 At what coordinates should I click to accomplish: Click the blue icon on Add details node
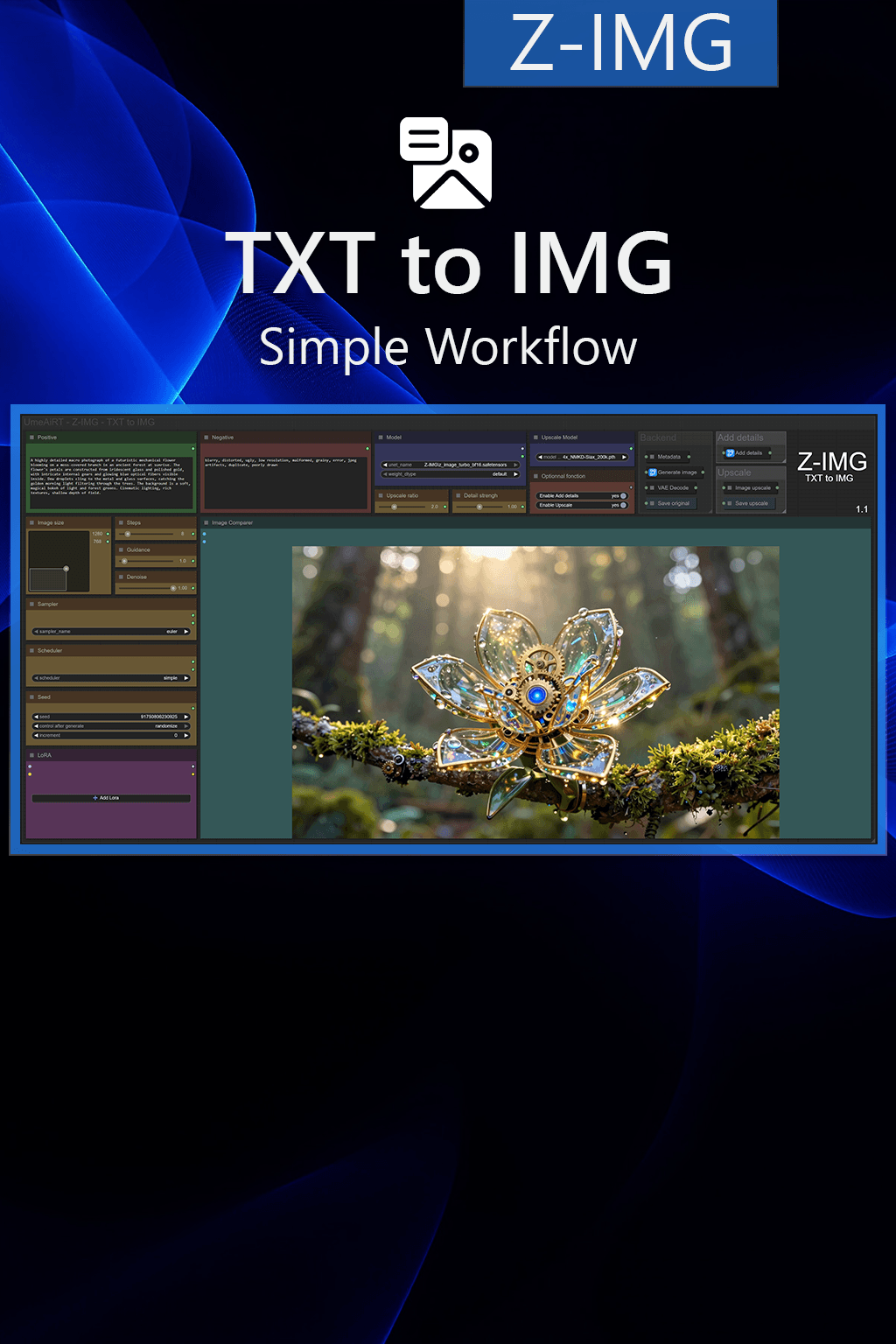pos(731,453)
